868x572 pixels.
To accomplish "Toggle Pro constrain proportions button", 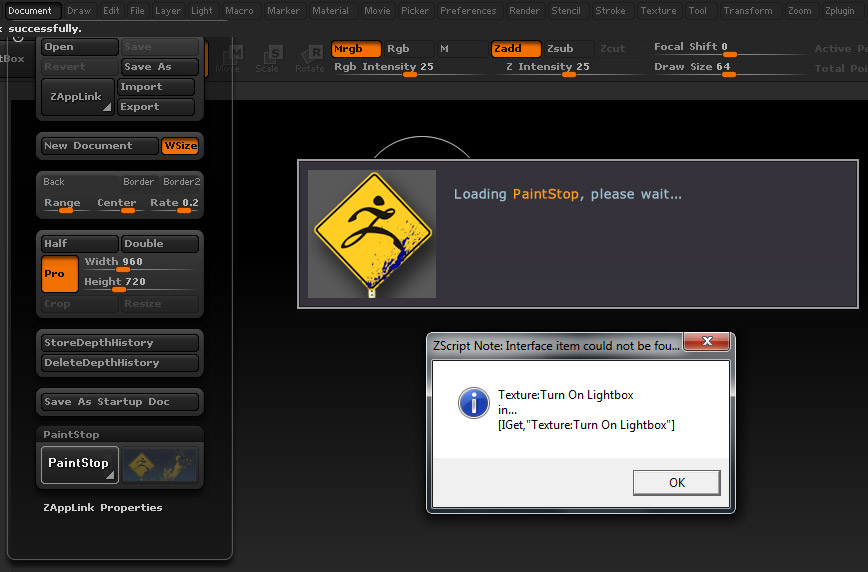I will [x=60, y=274].
